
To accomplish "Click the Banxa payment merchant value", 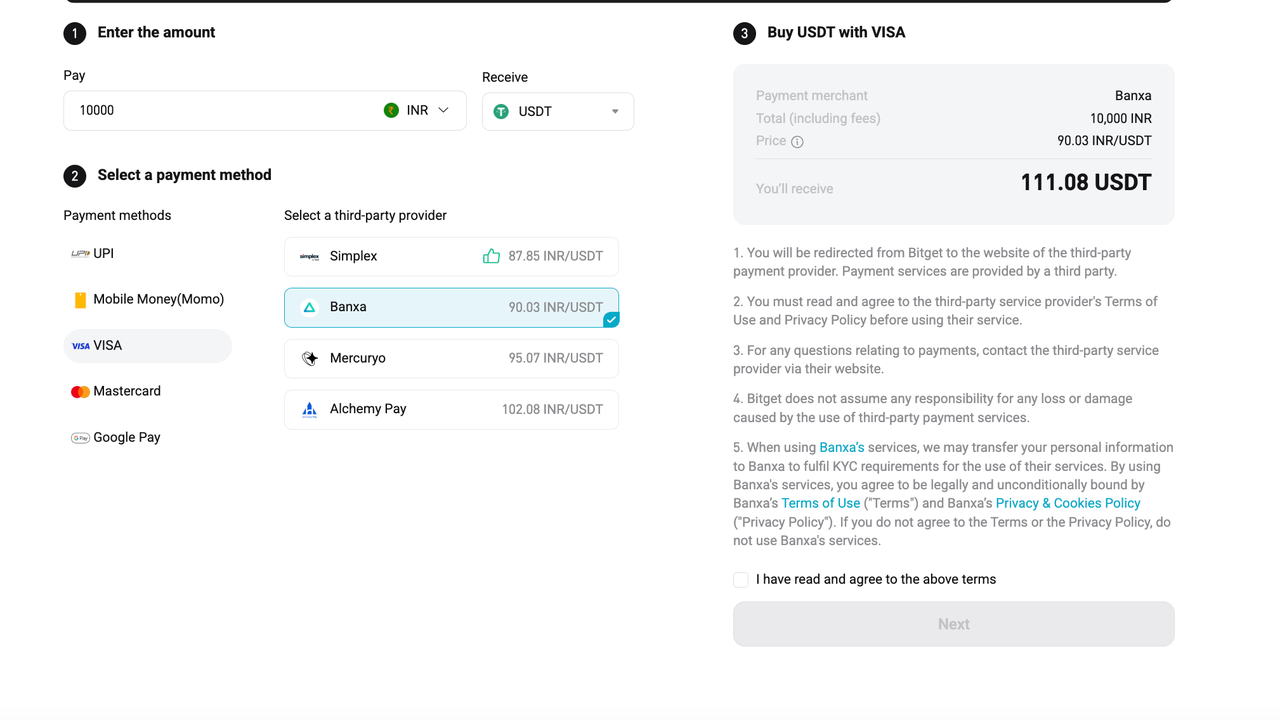I will pyautogui.click(x=1133, y=96).
